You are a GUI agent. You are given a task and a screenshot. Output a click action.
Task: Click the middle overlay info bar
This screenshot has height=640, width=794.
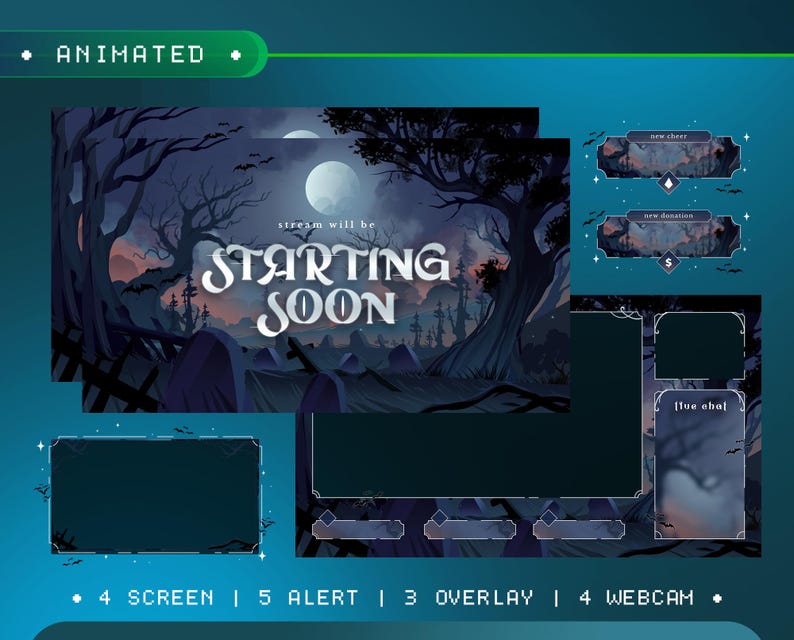click(x=469, y=529)
